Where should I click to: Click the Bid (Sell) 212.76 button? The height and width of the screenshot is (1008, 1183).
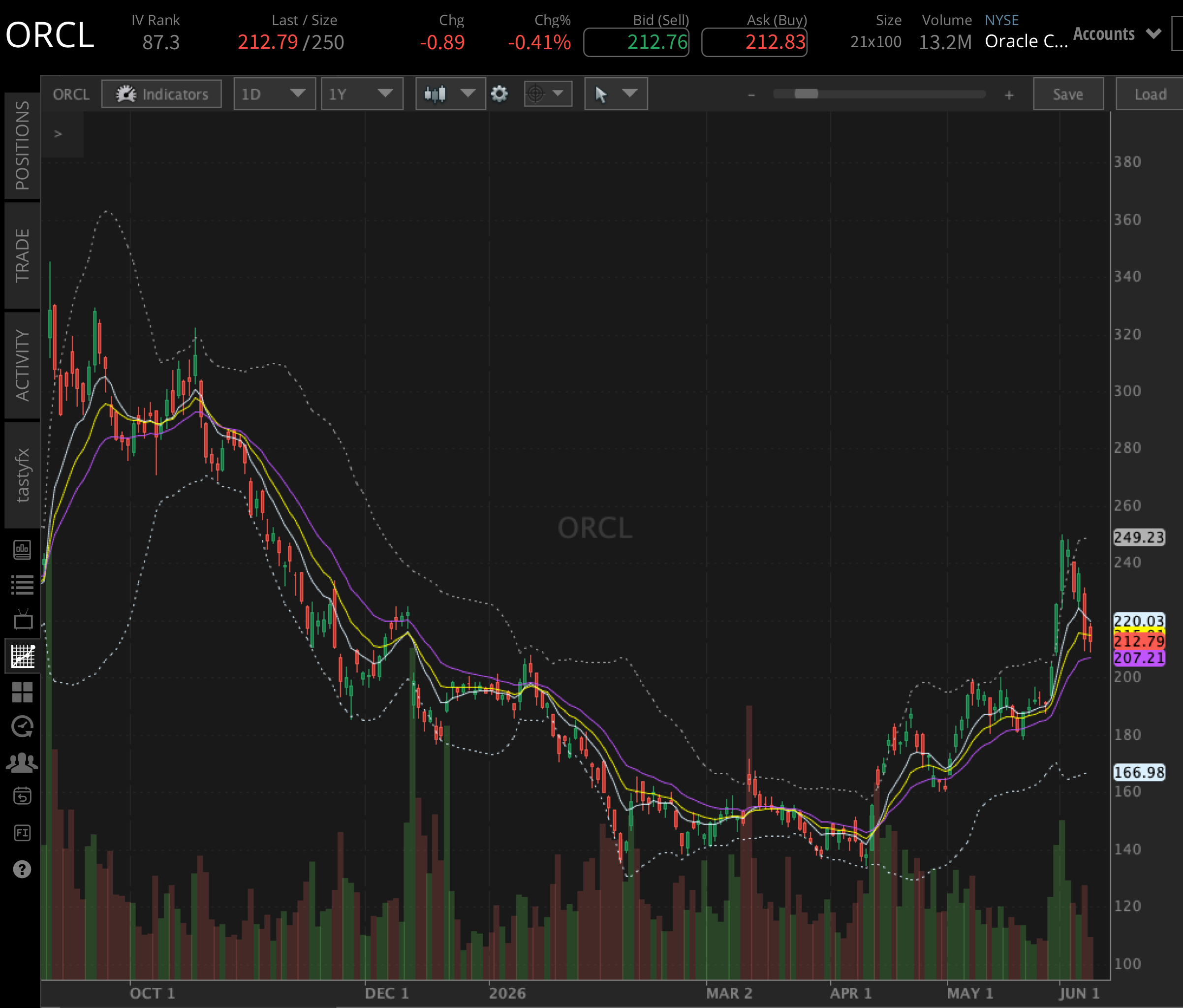tap(636, 42)
